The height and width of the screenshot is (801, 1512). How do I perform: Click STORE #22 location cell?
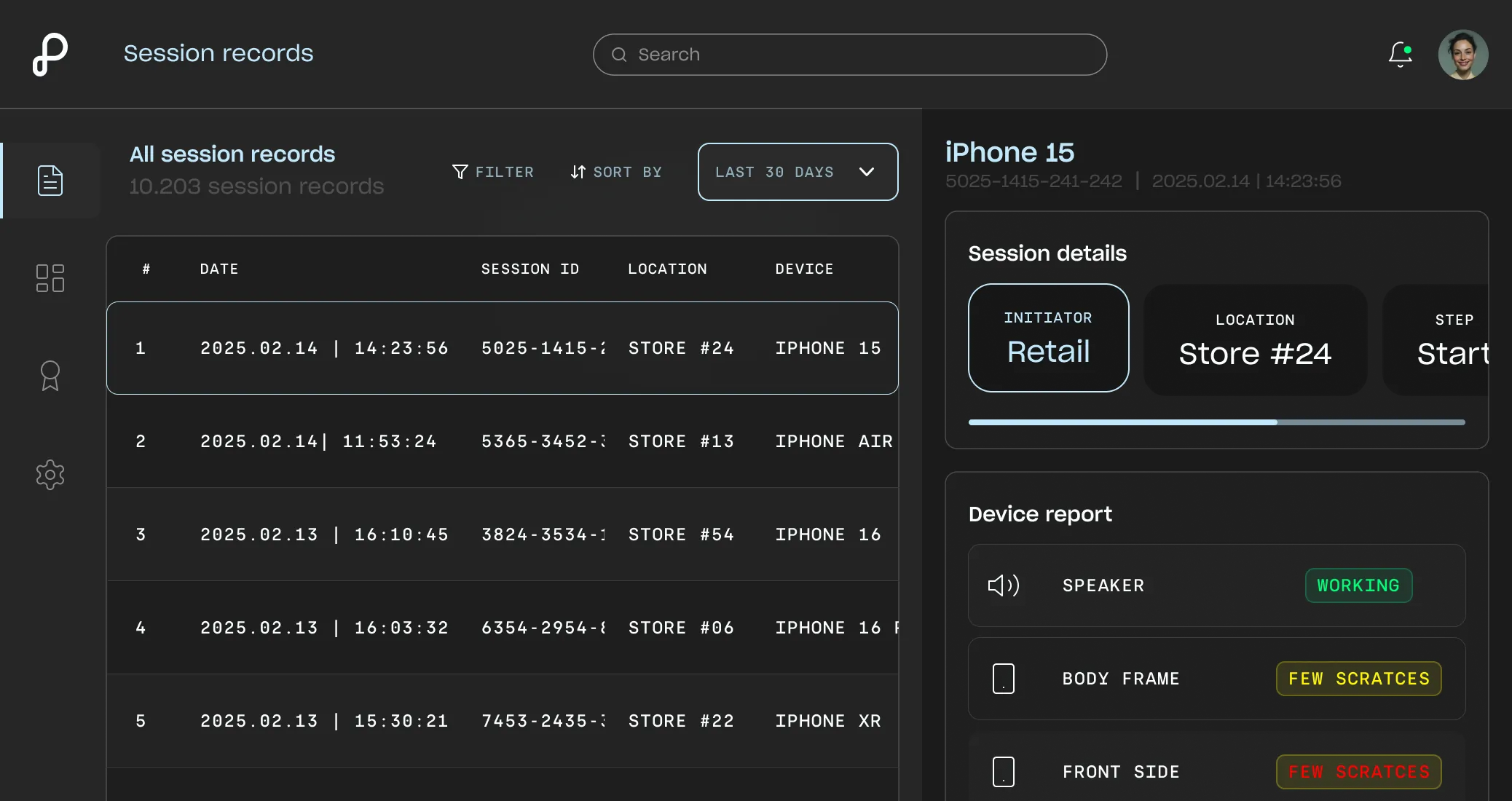[681, 721]
